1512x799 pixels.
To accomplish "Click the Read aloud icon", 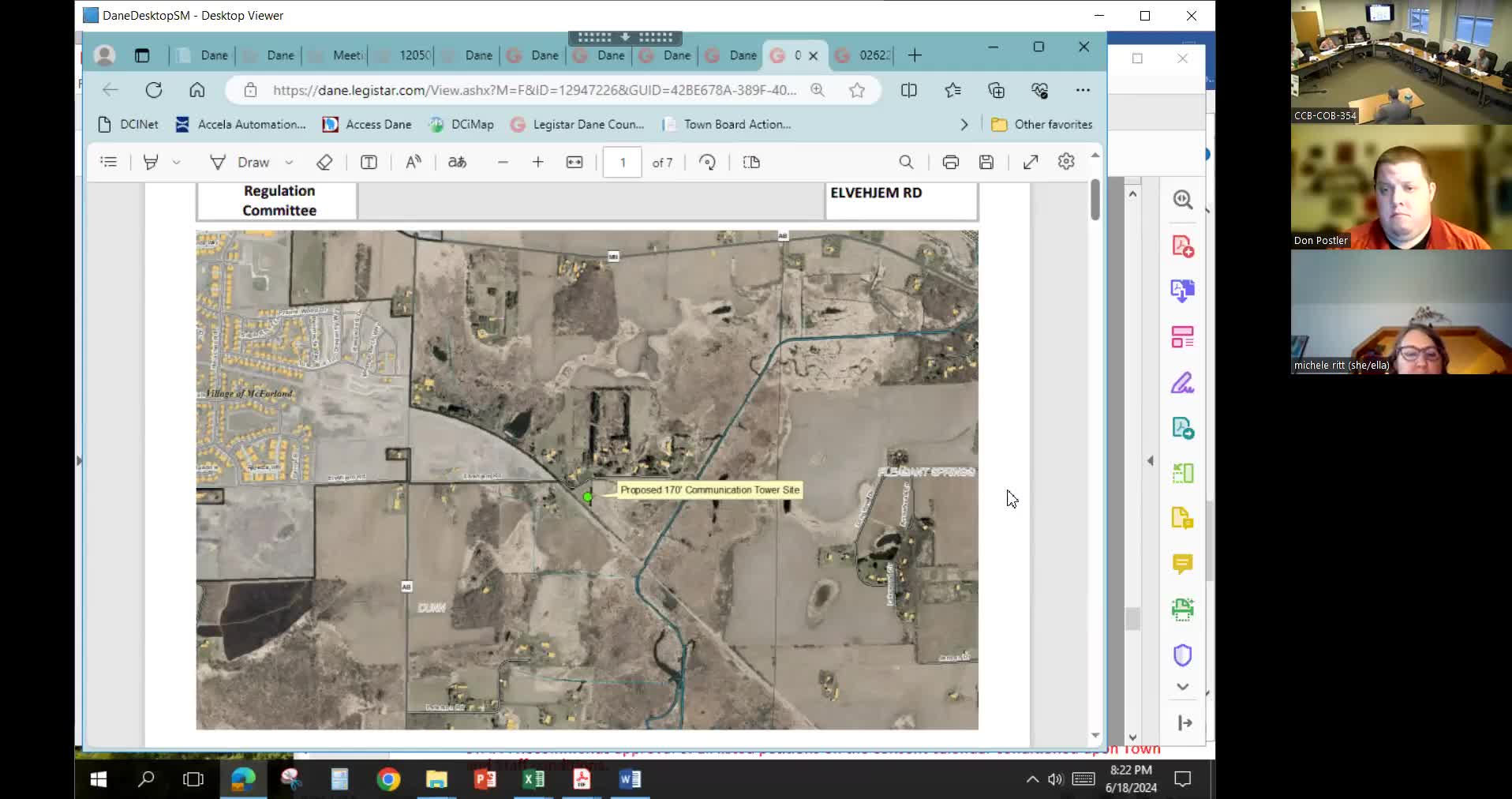I will (414, 162).
